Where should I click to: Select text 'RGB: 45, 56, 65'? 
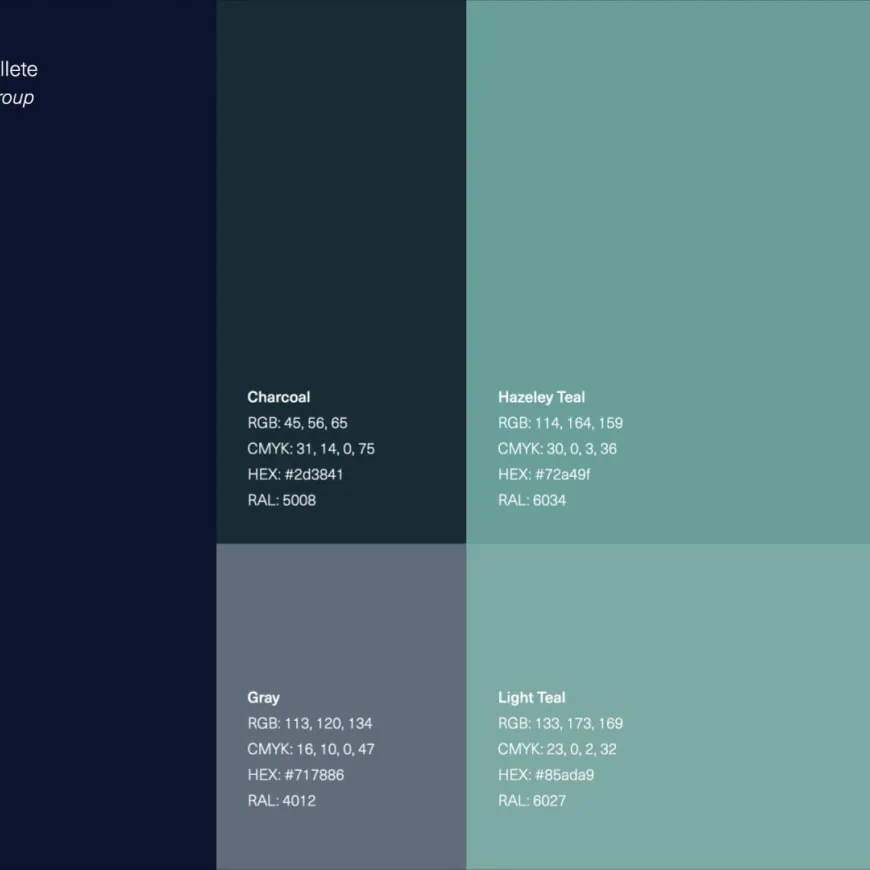coord(297,423)
